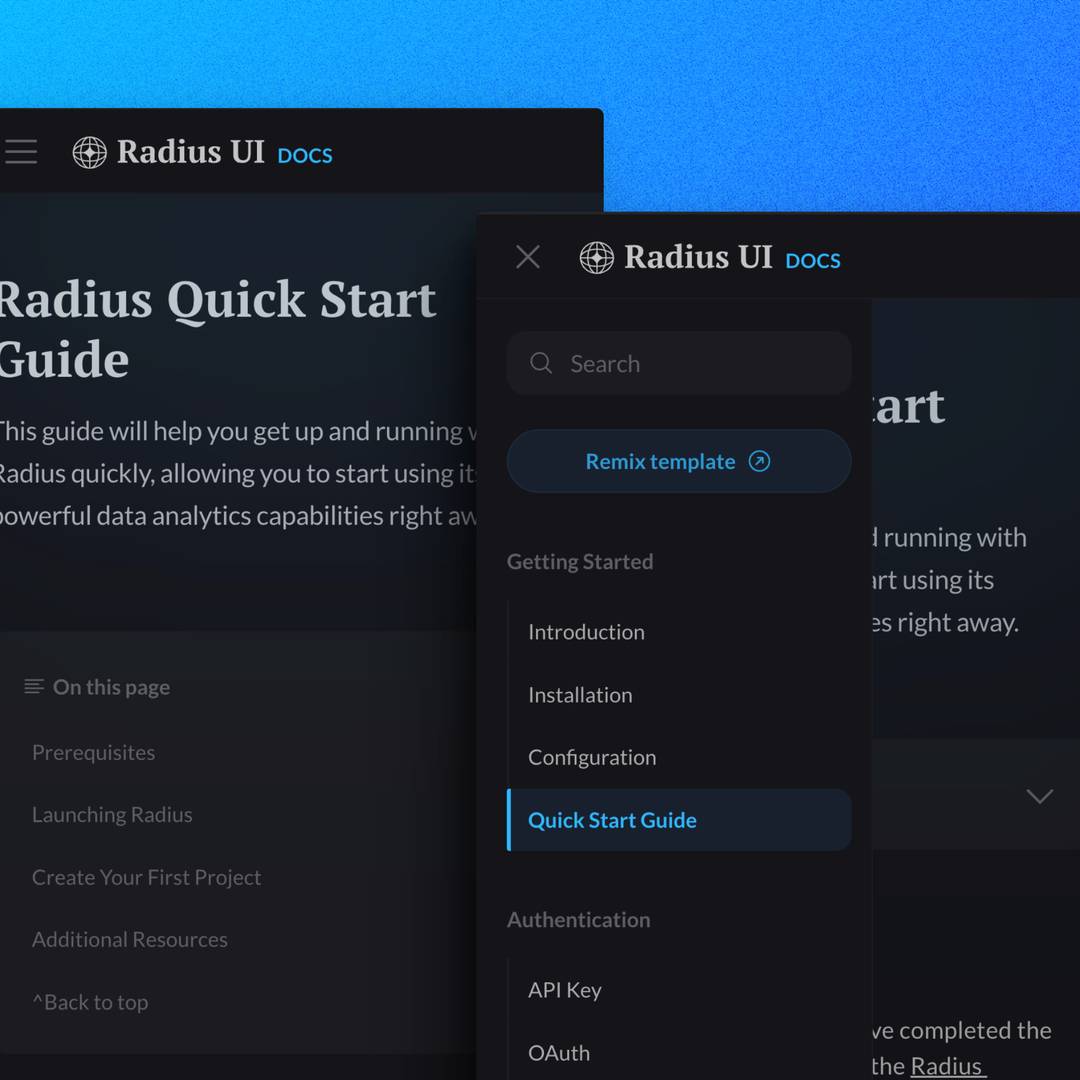
Task: Click the search magnifier icon
Action: pos(541,363)
